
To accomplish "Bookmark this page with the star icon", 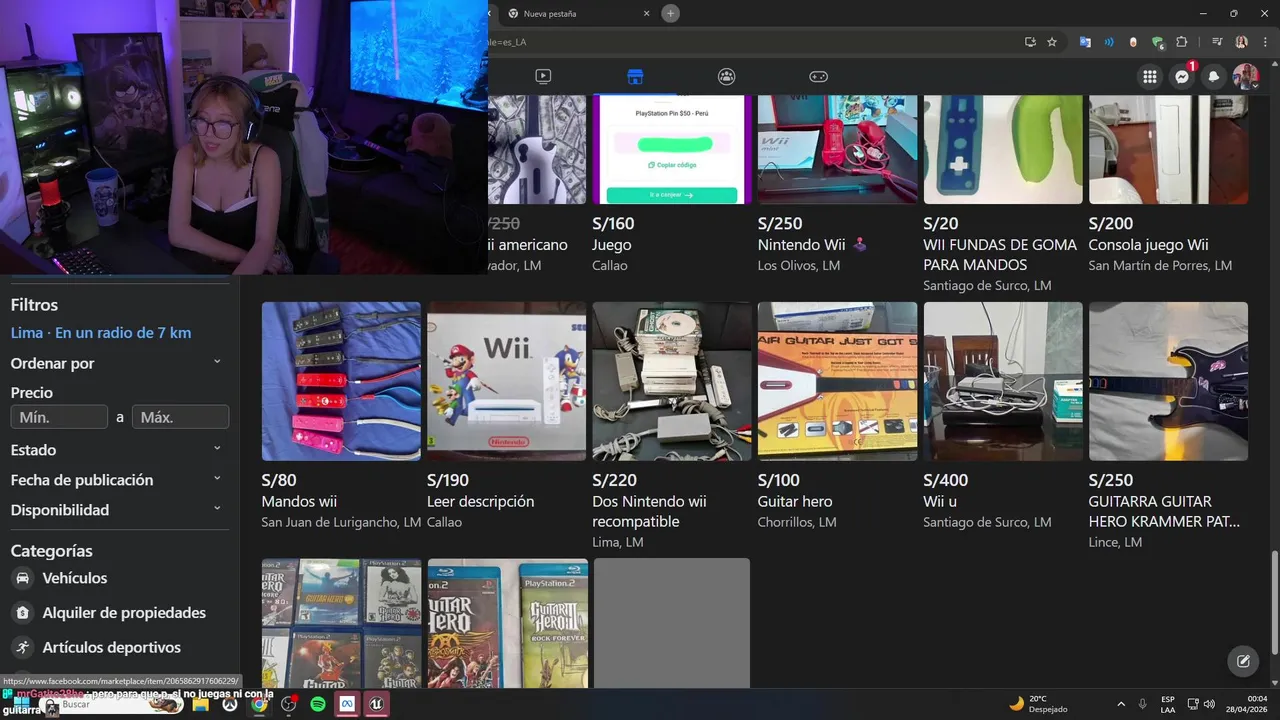I will coord(1052,42).
